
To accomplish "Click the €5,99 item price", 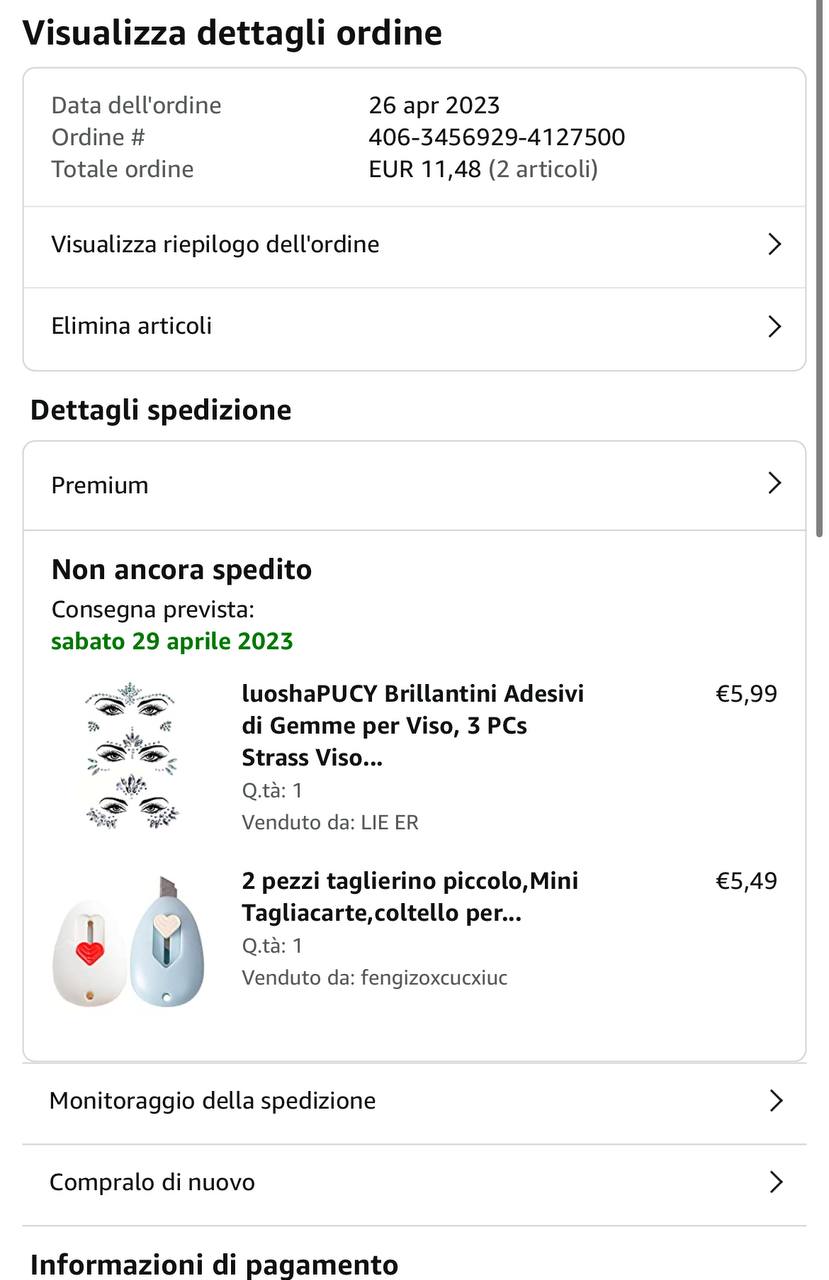I will click(x=746, y=694).
